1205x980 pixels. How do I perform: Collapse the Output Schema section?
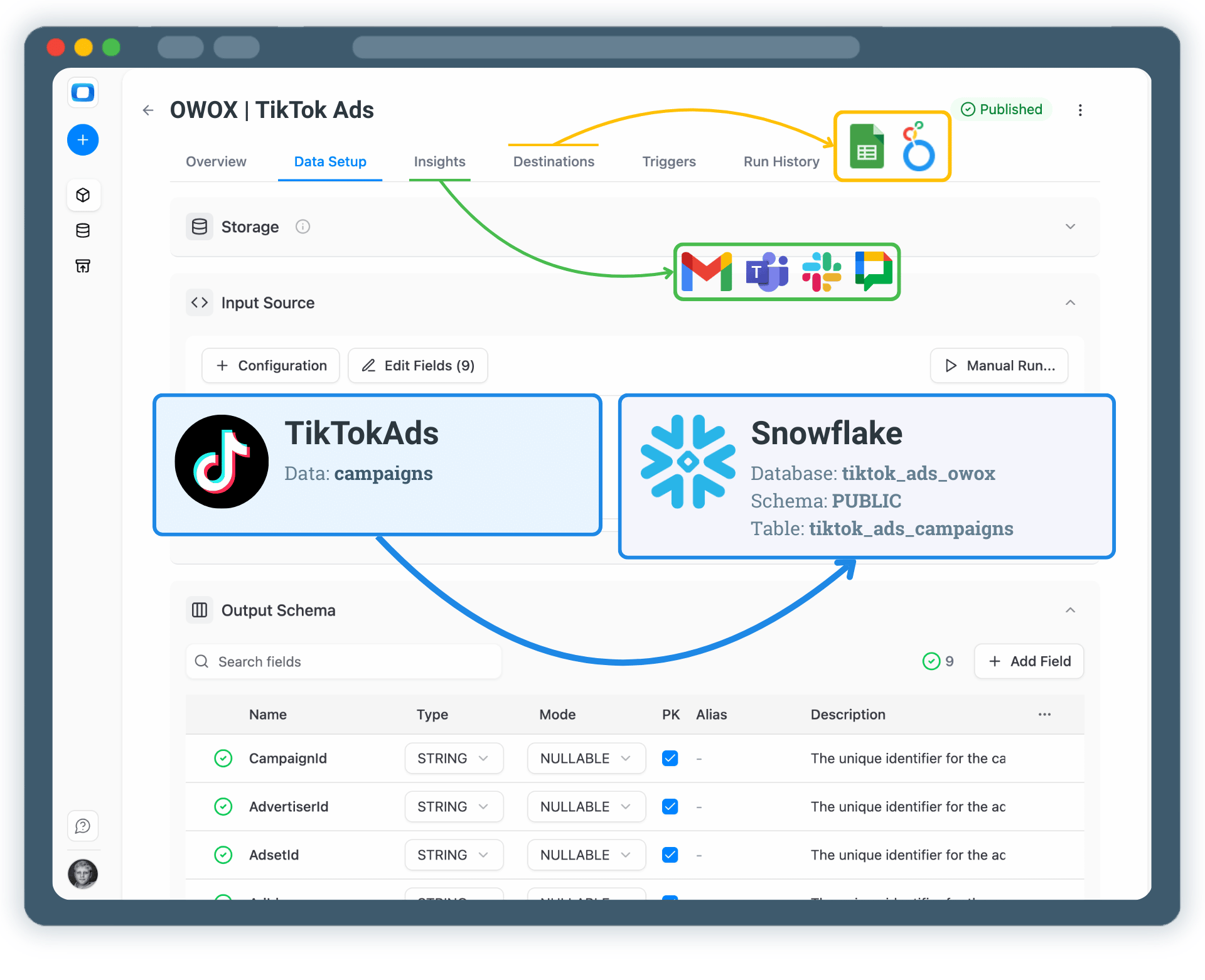click(1071, 609)
